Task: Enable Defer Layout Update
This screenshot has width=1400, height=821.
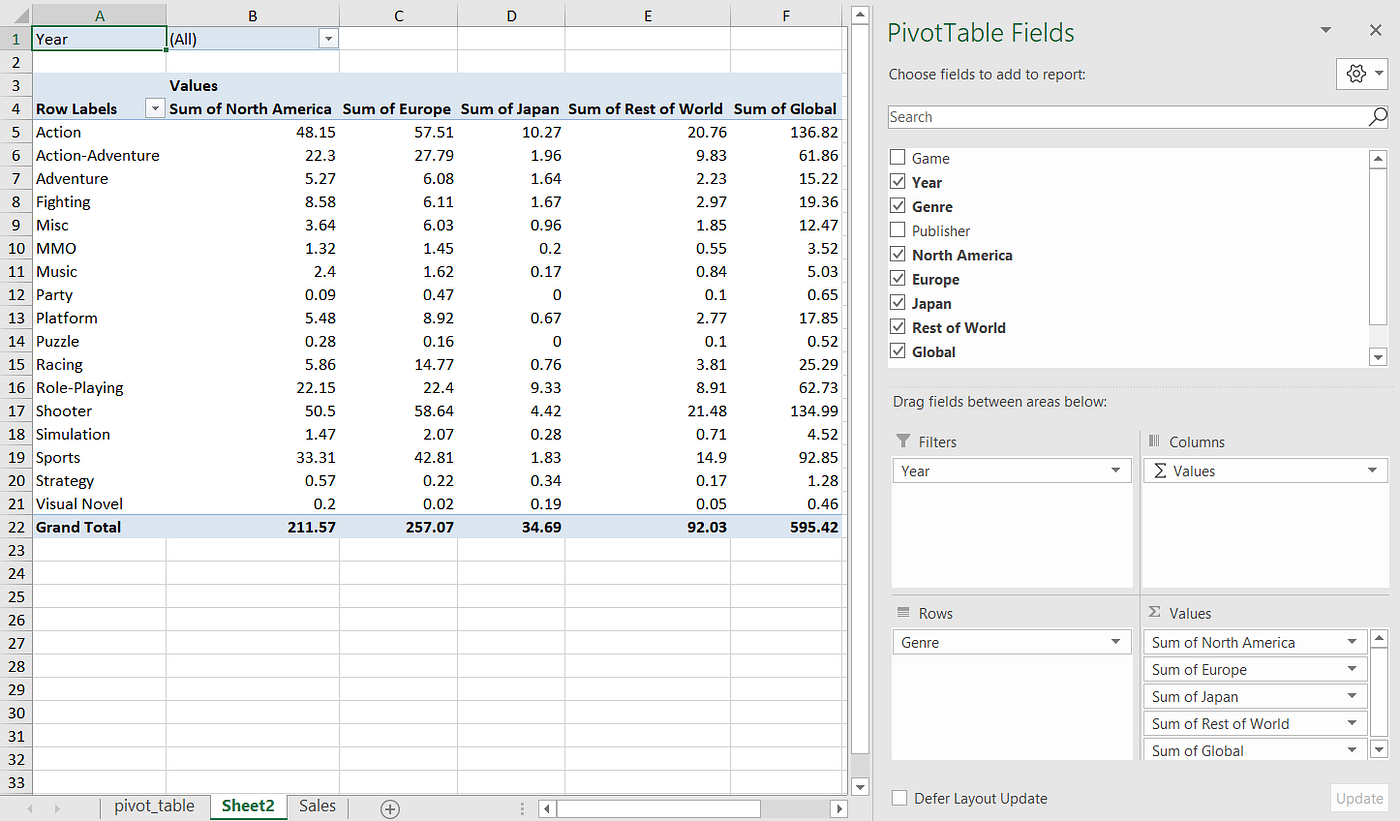Action: 899,798
